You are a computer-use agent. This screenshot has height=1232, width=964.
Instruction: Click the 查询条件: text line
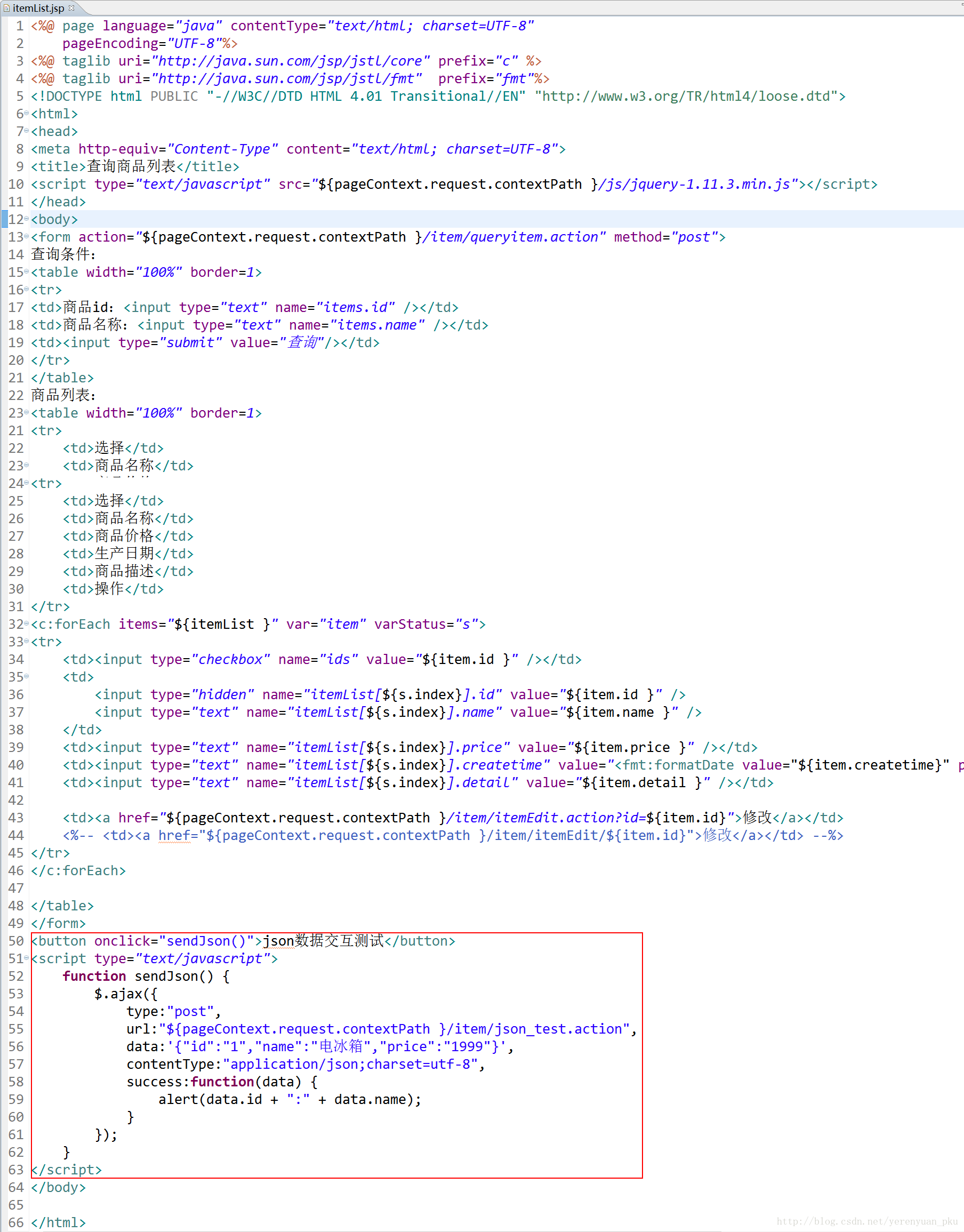(x=63, y=254)
